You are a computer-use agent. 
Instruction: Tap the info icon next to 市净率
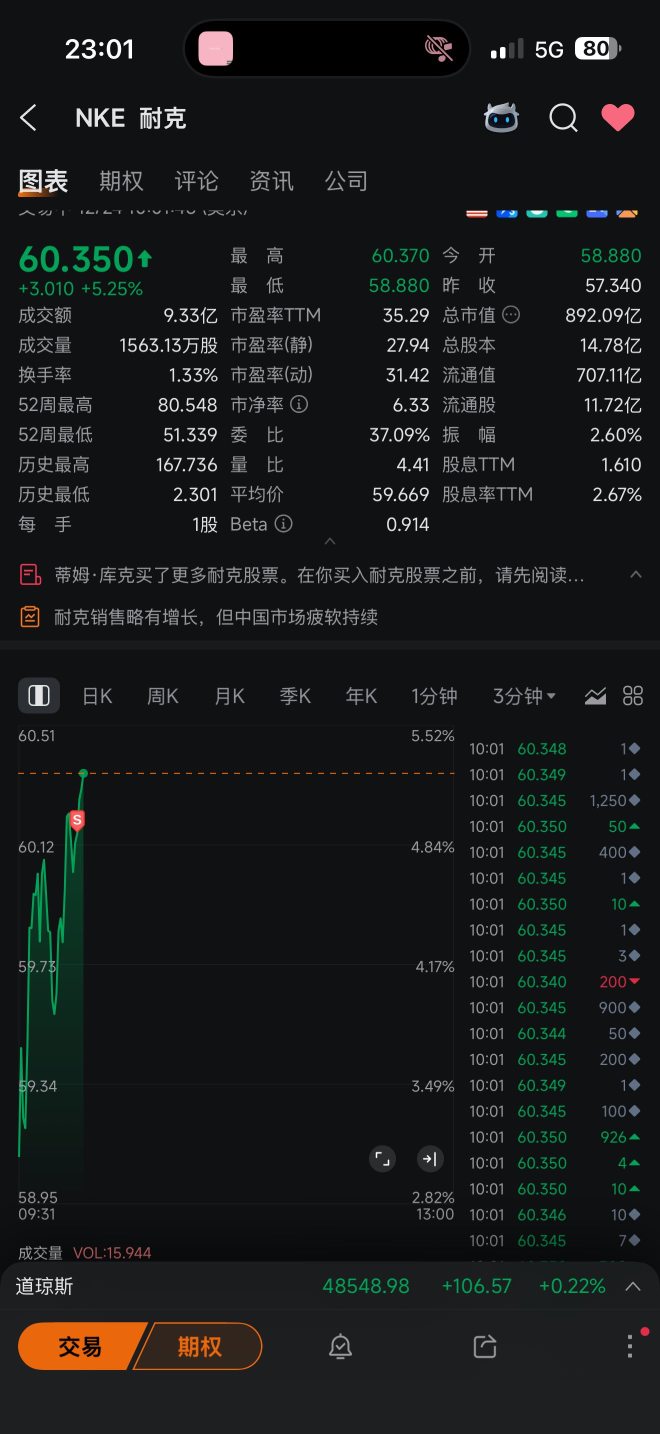(298, 405)
